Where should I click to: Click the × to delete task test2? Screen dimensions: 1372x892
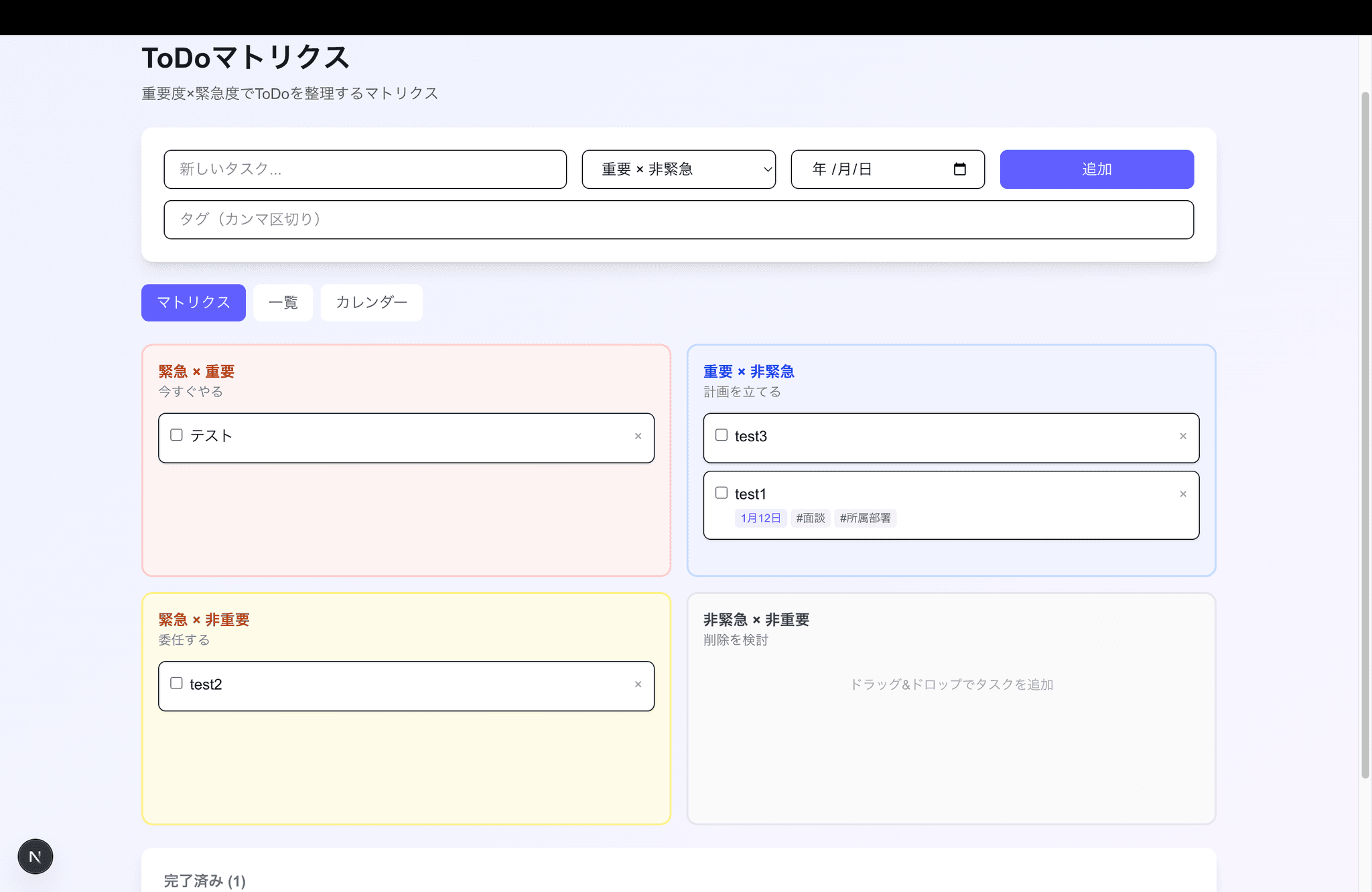point(637,684)
